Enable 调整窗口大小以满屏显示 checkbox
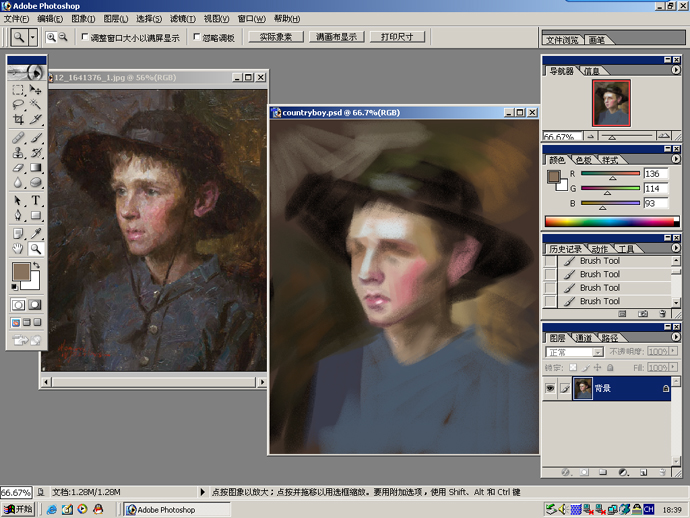 coord(85,37)
